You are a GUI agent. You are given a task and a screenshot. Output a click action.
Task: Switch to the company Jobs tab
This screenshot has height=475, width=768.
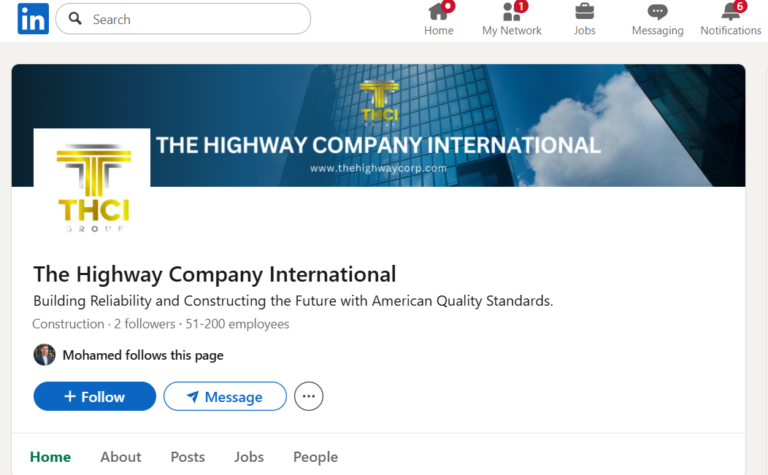click(249, 457)
